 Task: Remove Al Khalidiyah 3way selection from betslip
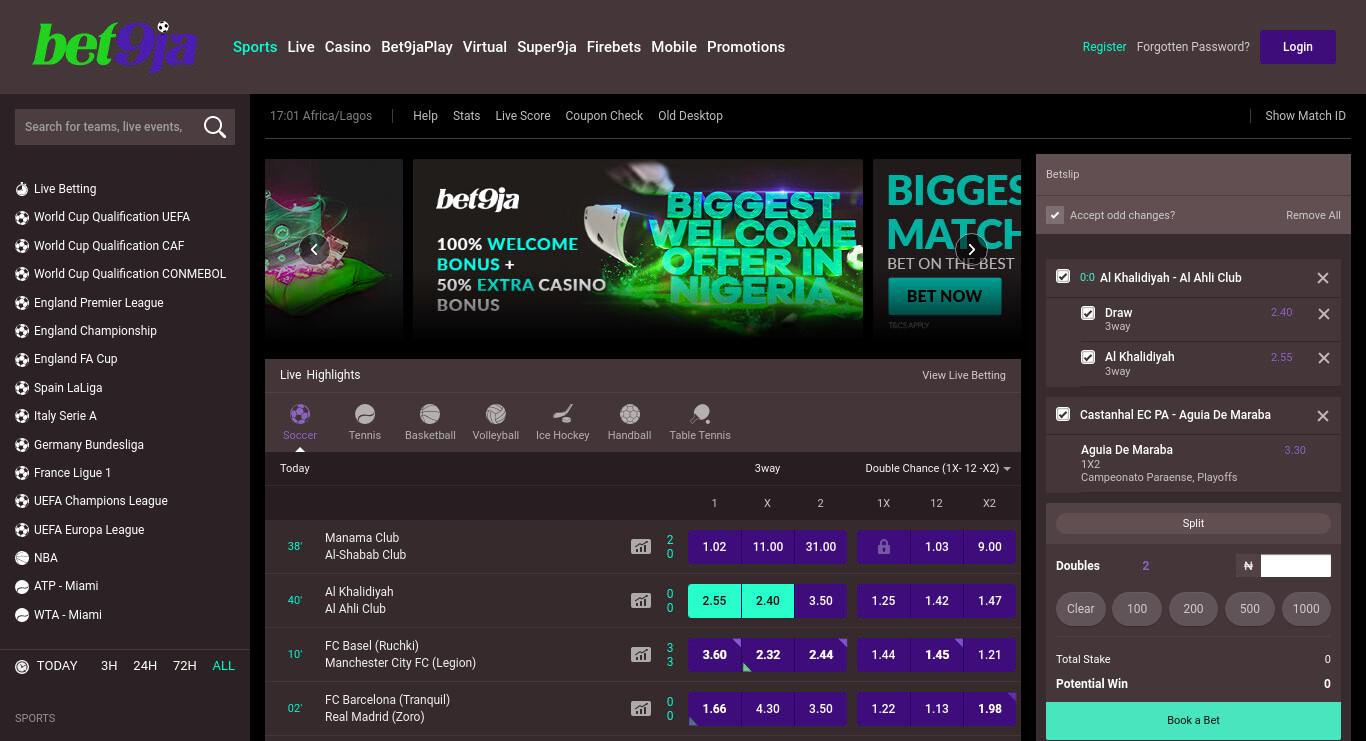tap(1323, 358)
